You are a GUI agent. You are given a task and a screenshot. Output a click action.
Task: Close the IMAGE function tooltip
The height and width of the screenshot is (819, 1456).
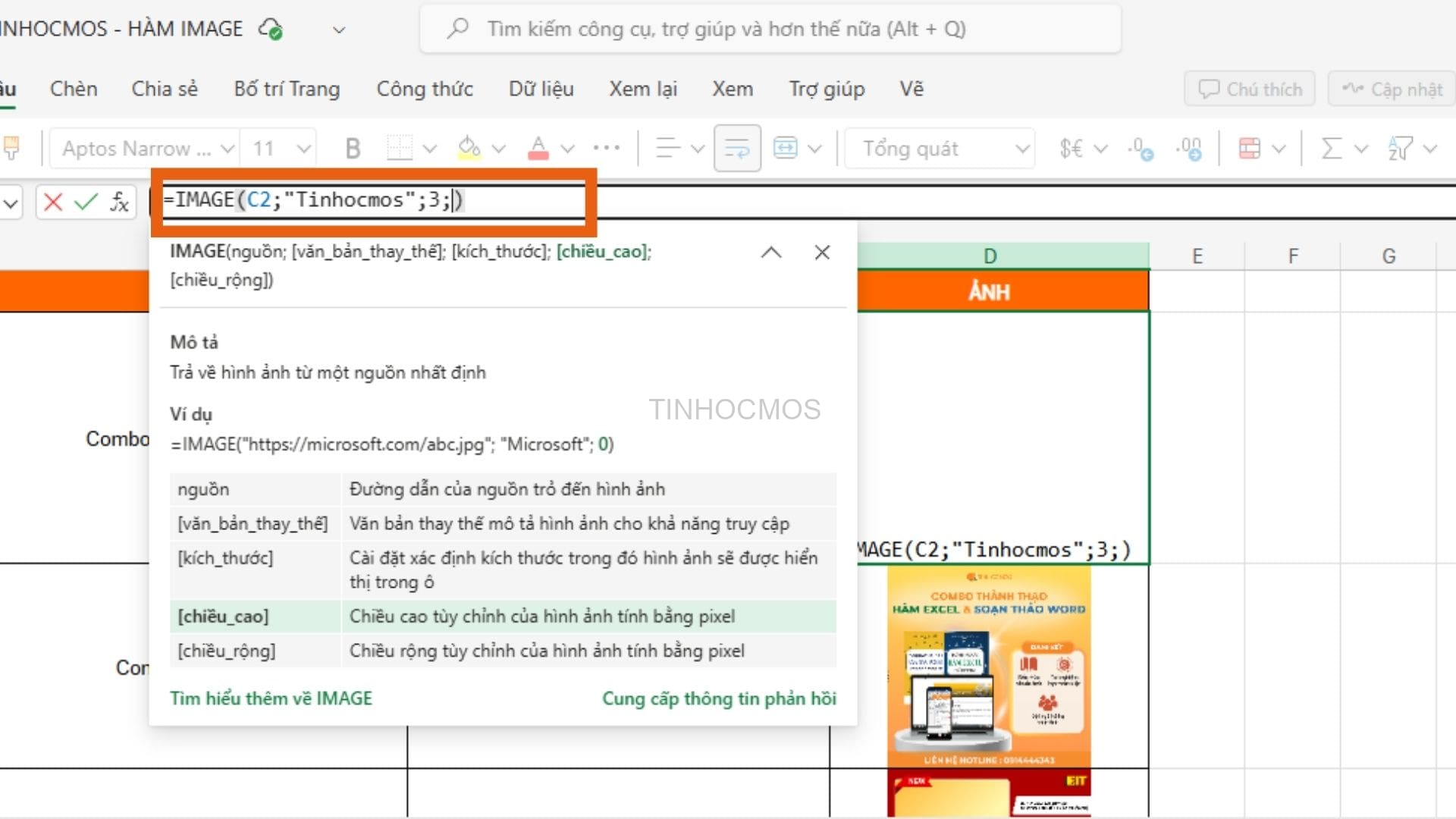point(822,253)
